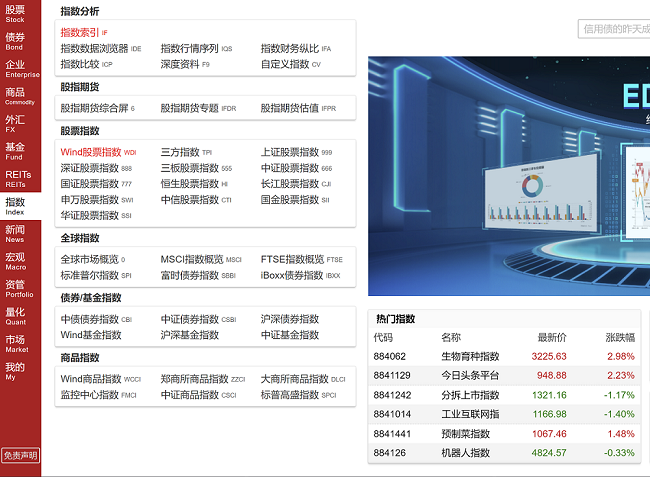Open the 宏观 Macro sidebar section
Viewport: 650px width, 477px height.
20,261
